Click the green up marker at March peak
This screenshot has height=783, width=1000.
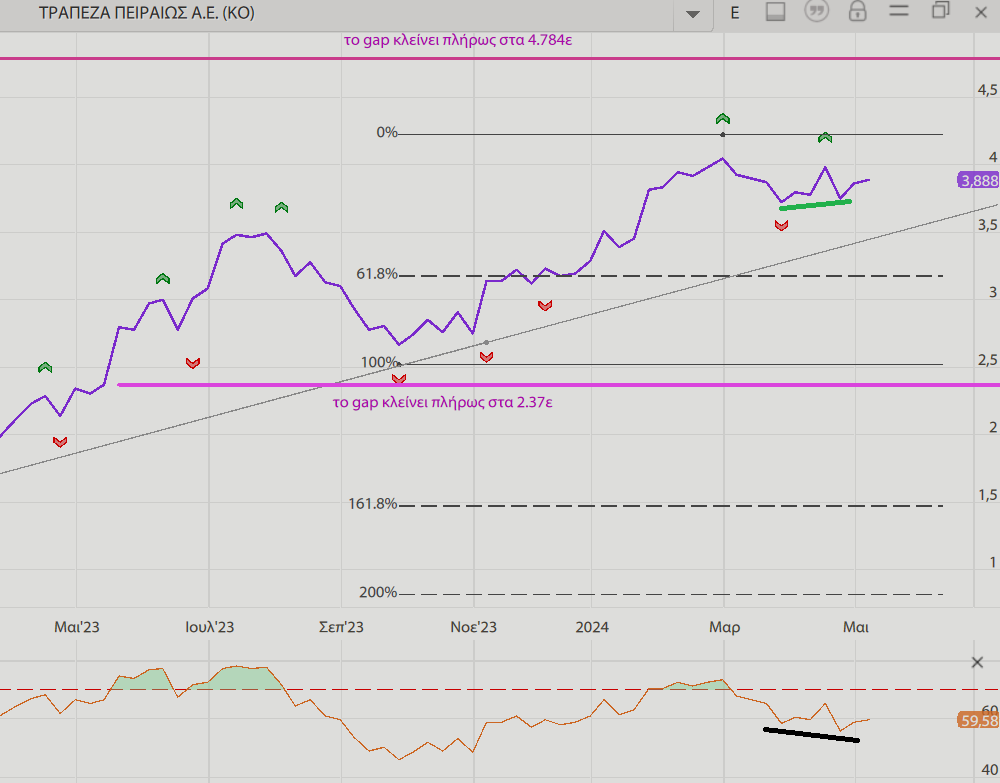click(723, 119)
